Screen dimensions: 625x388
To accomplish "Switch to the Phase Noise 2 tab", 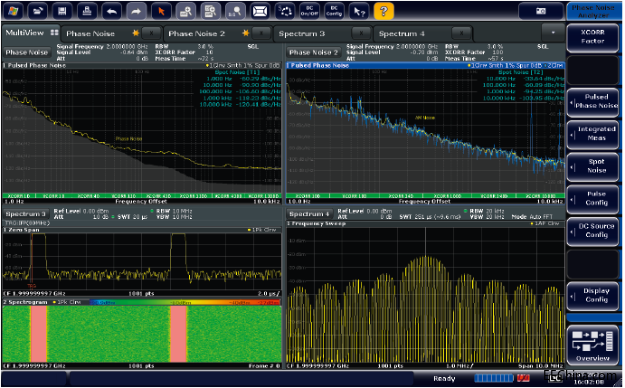I will [197, 33].
